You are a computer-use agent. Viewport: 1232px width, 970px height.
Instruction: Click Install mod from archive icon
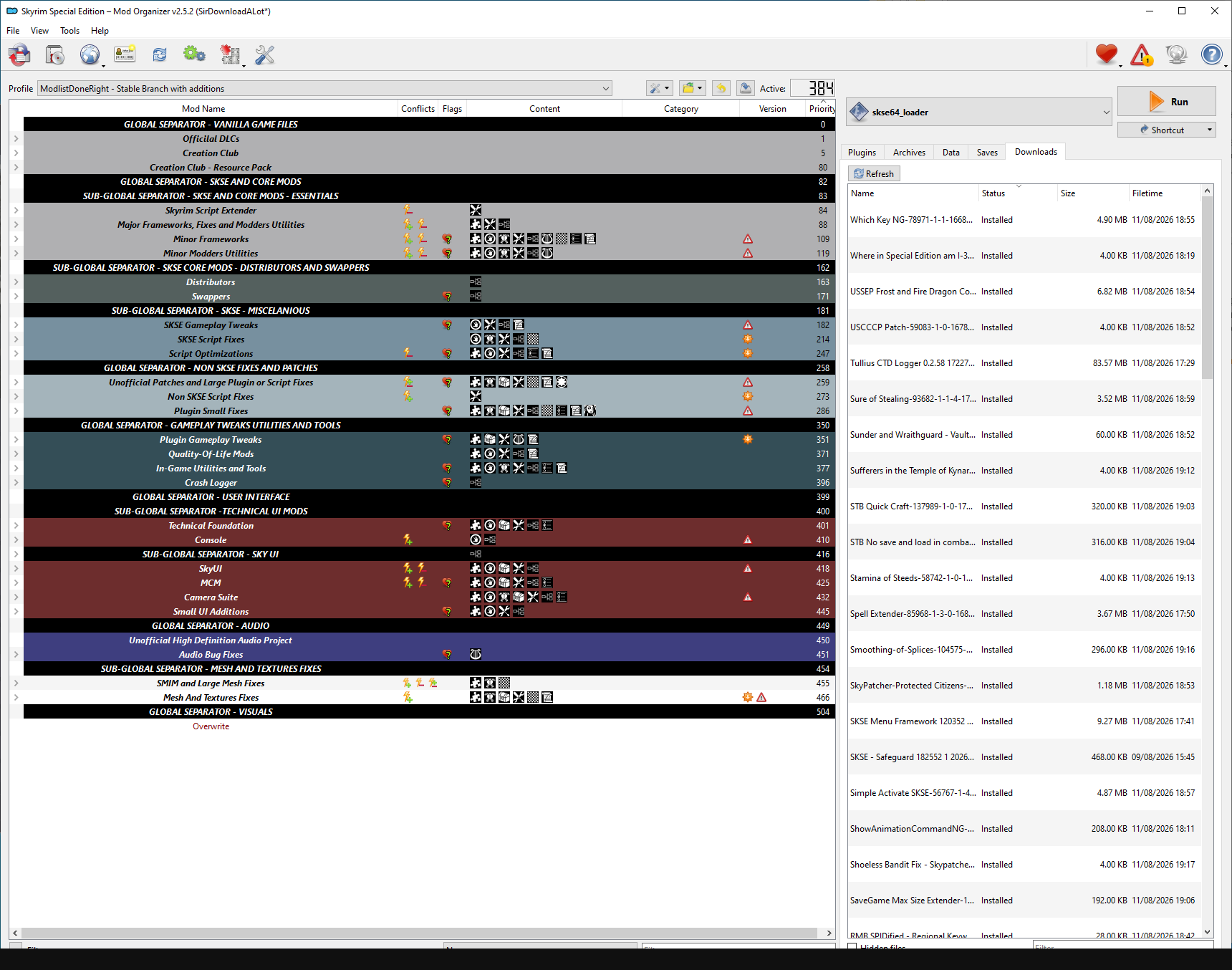click(x=55, y=54)
